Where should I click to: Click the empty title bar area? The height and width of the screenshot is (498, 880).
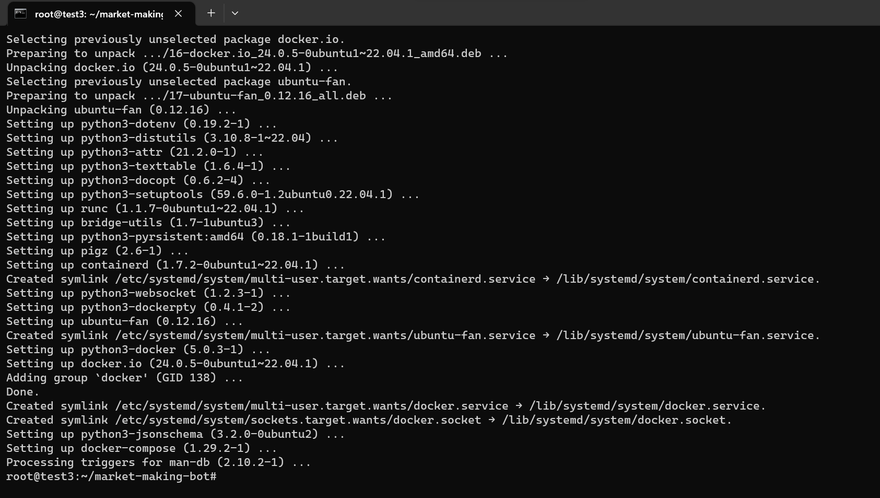coord(550,13)
